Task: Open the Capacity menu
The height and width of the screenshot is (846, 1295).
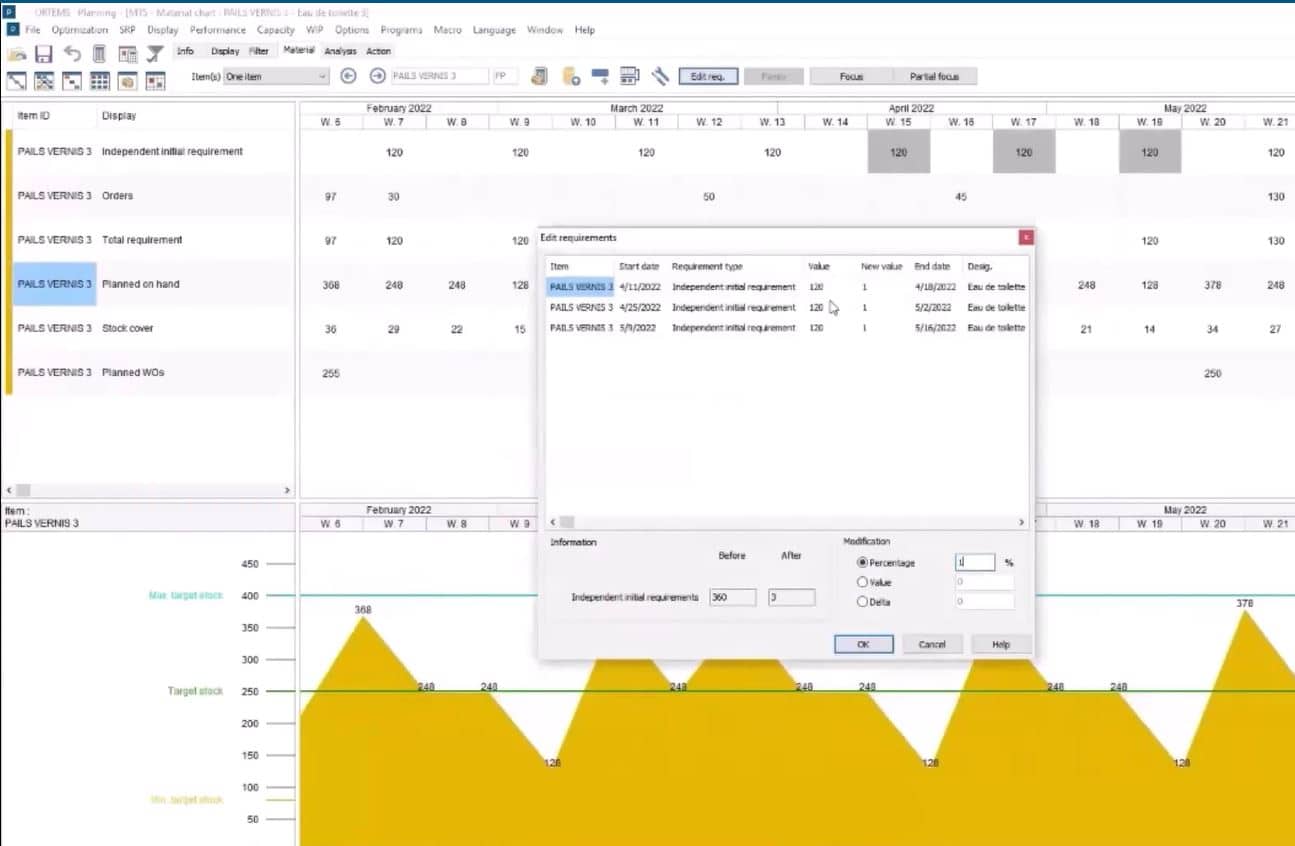Action: [276, 30]
